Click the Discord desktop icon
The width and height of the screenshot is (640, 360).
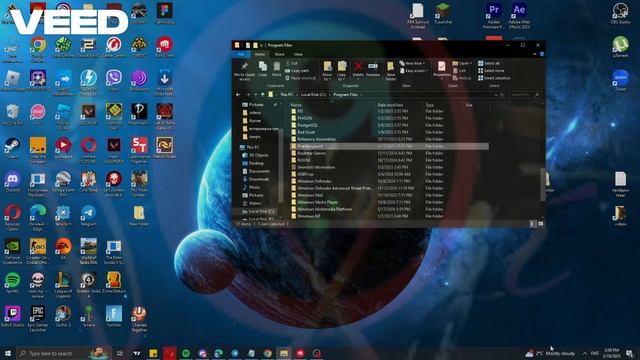tap(12, 182)
